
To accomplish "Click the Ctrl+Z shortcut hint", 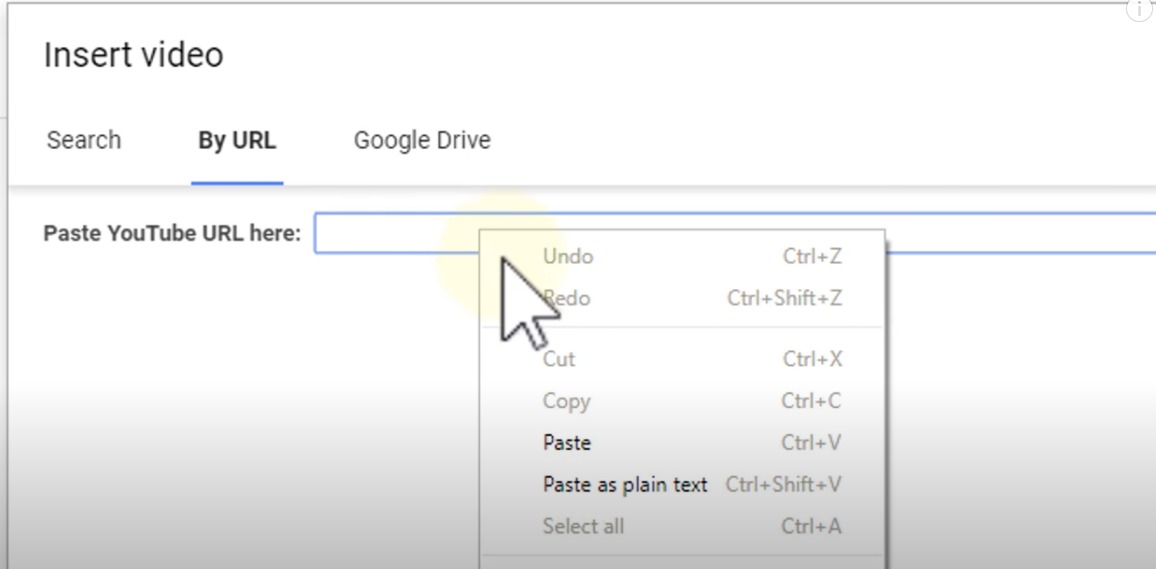I will pos(812,257).
